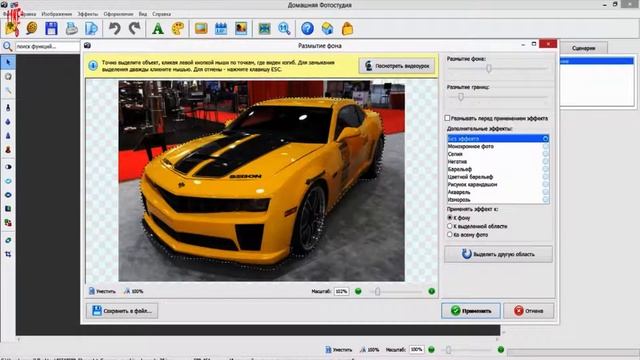Open the photo montage icon
This screenshot has height=360, width=640.
241,29
